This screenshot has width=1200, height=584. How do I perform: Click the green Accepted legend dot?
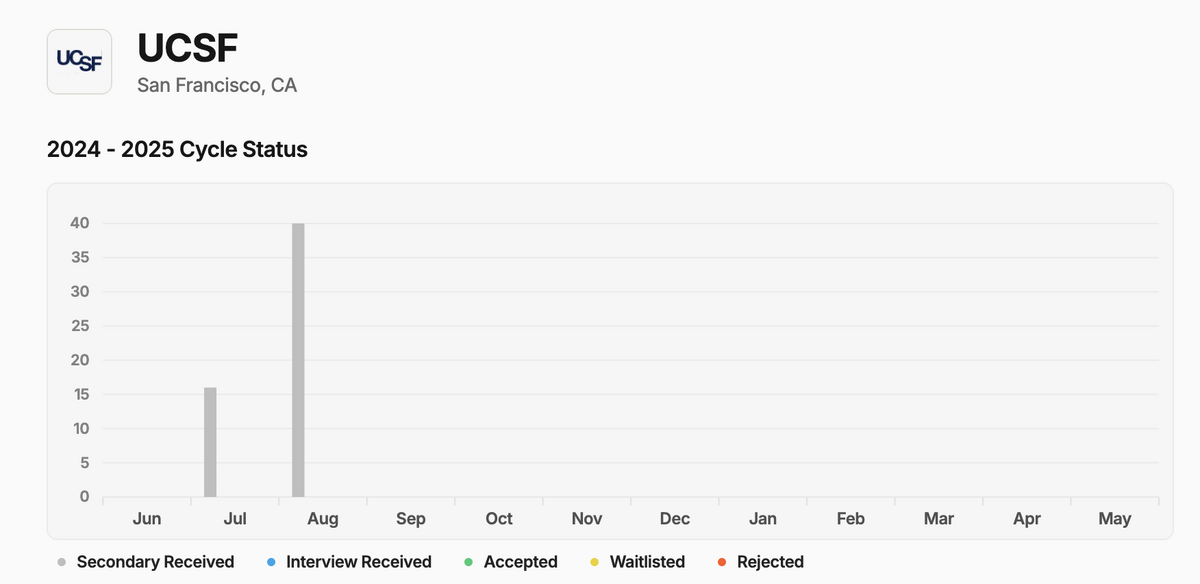coord(469,562)
